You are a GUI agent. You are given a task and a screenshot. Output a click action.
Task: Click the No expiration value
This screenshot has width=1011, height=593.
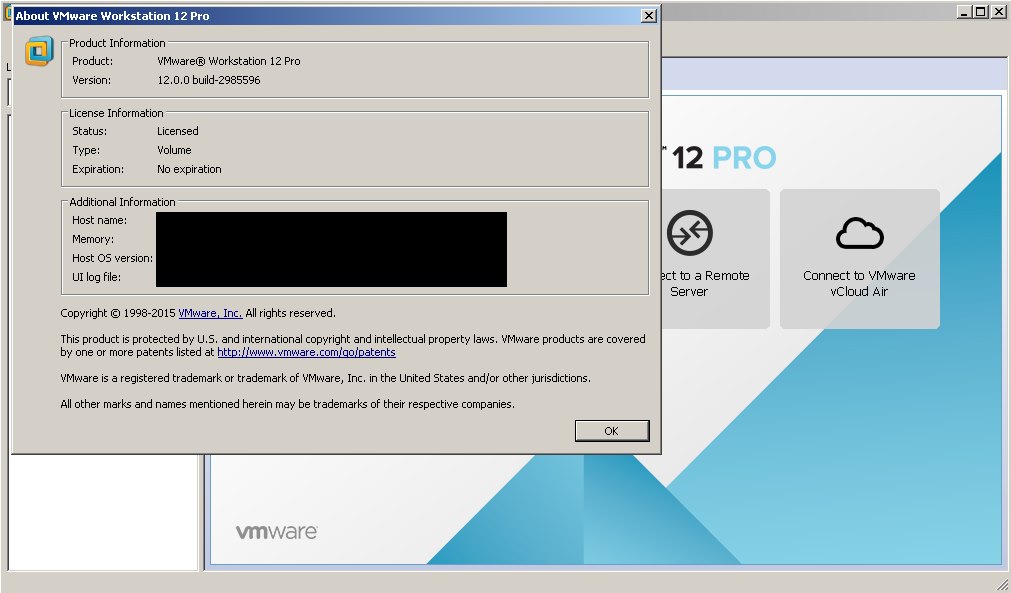(190, 169)
